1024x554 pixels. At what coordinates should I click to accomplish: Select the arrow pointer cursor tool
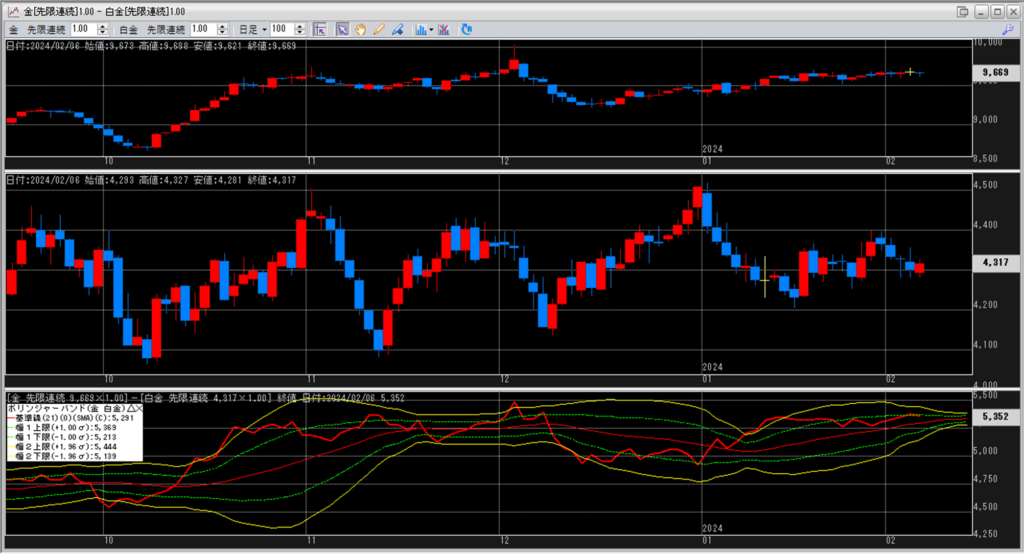click(342, 30)
